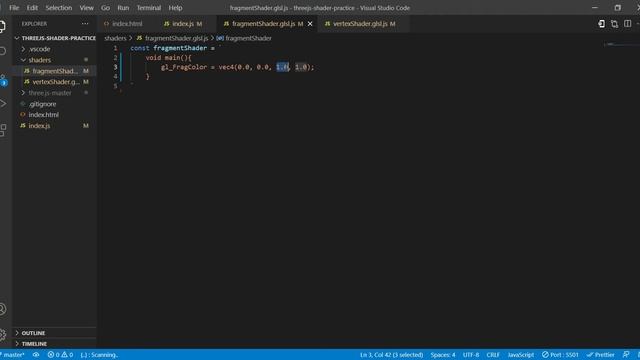Place cursor on gl_FragColor in code
640x360 pixels.
tap(184, 67)
